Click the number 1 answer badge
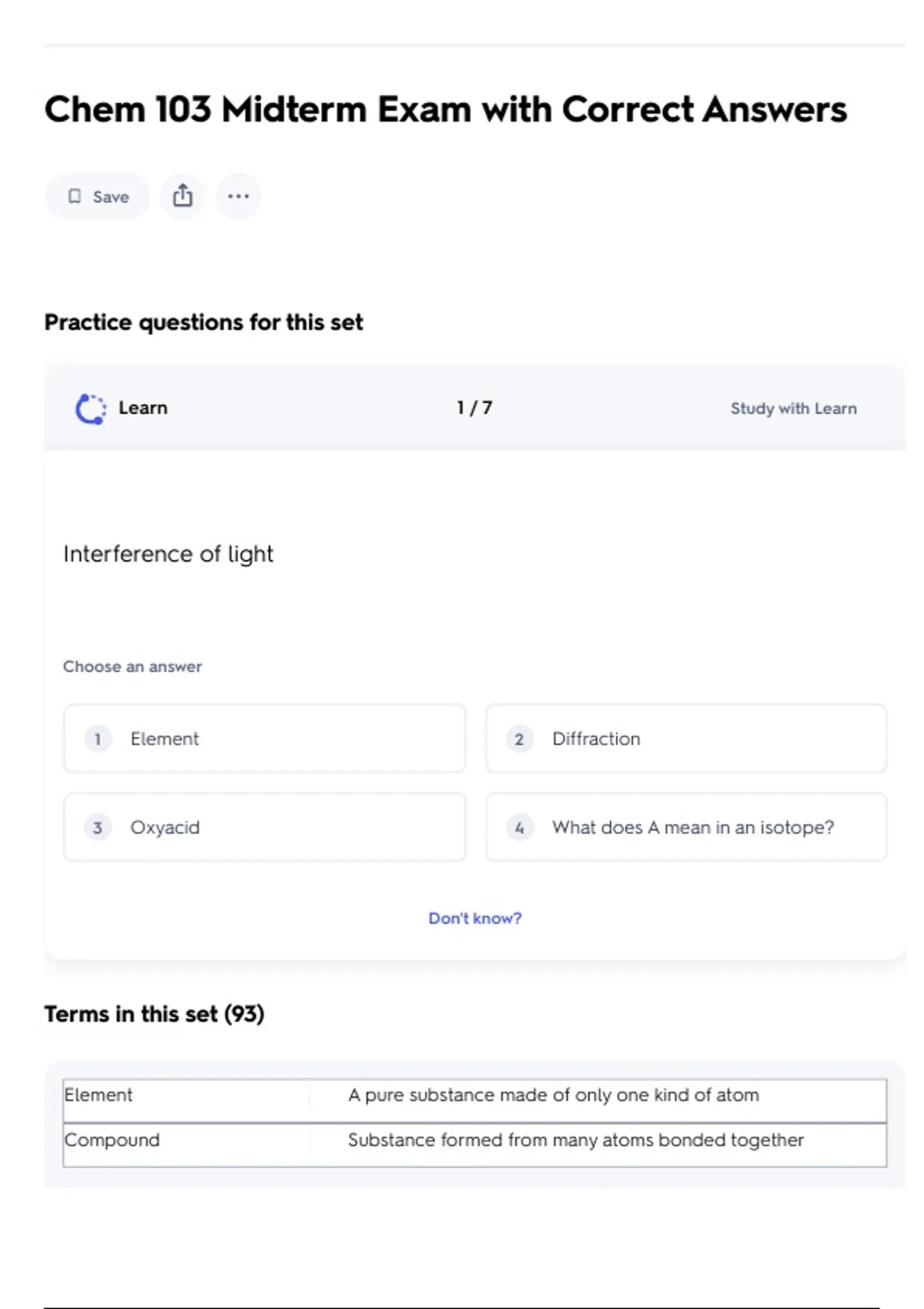Viewport: 924px width, 1309px height. pyautogui.click(x=98, y=739)
